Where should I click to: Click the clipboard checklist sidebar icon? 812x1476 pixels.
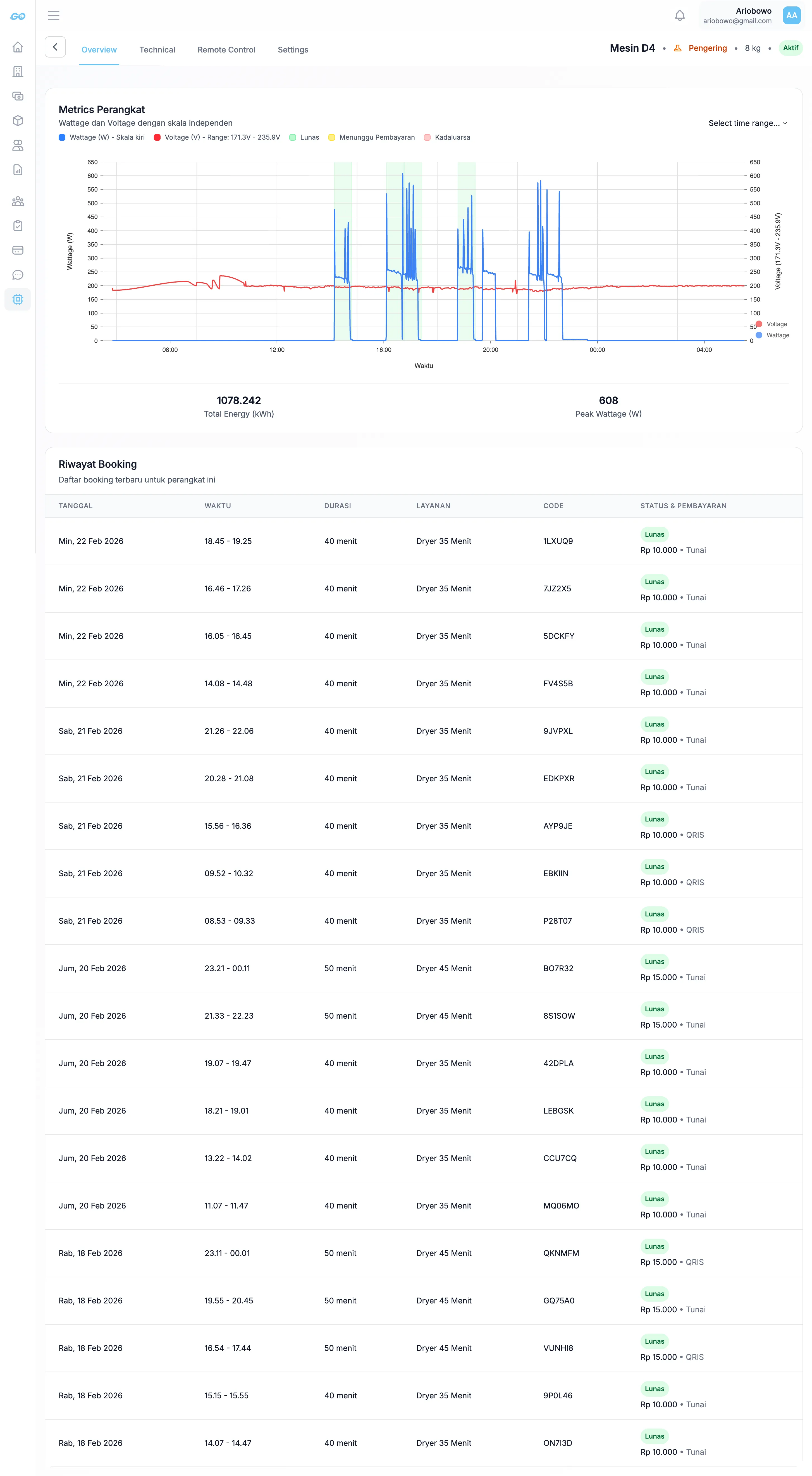pos(18,226)
